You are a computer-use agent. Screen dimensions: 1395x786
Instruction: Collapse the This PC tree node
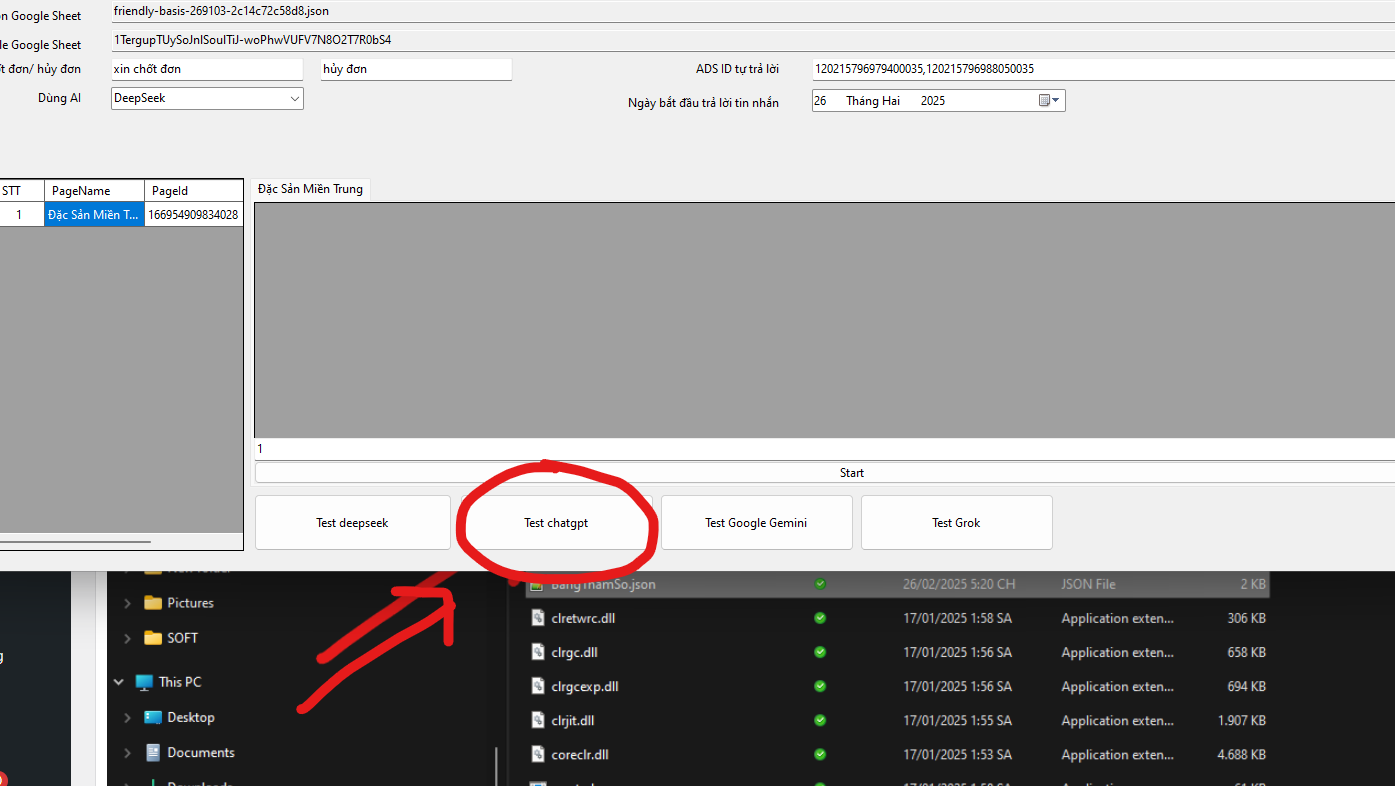[119, 682]
